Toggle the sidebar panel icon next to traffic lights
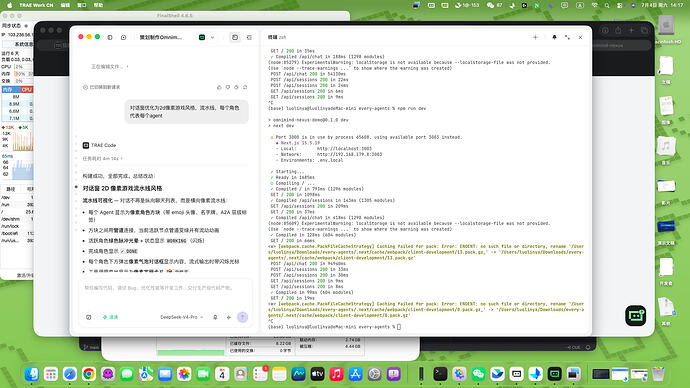The image size is (690, 388). [110, 37]
